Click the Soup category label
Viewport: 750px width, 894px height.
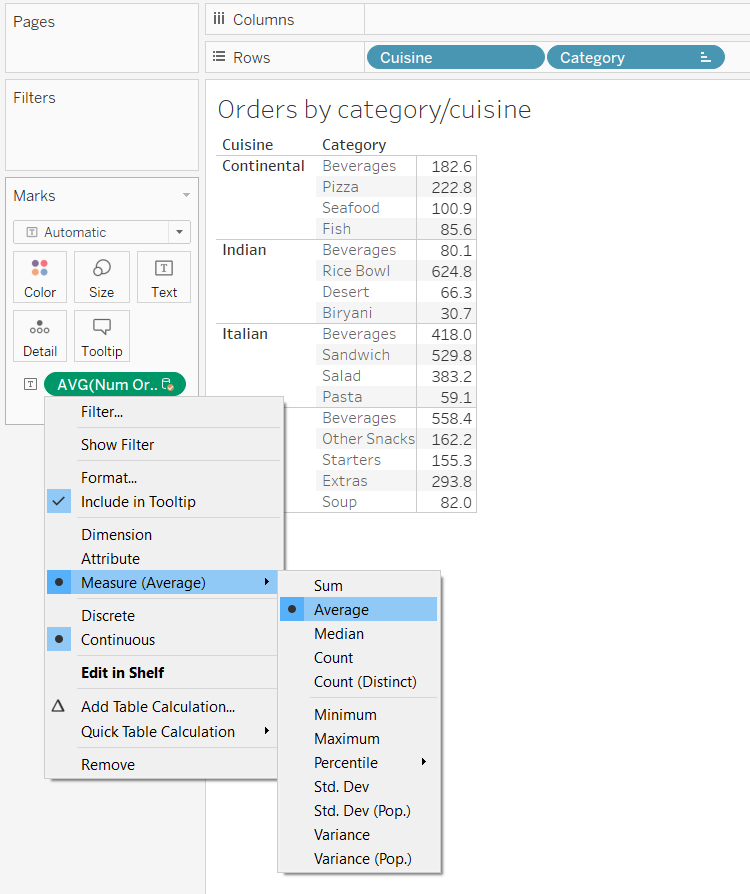coord(339,502)
